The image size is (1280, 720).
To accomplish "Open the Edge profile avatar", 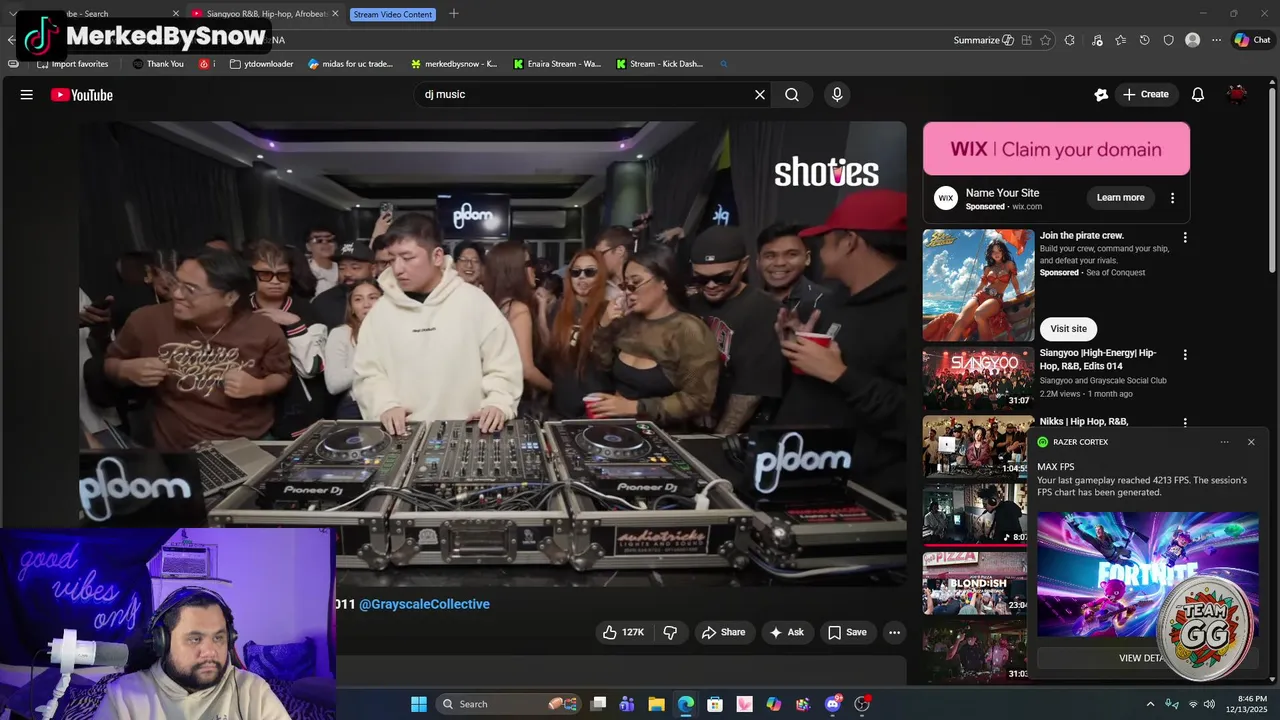I will [x=1192, y=40].
